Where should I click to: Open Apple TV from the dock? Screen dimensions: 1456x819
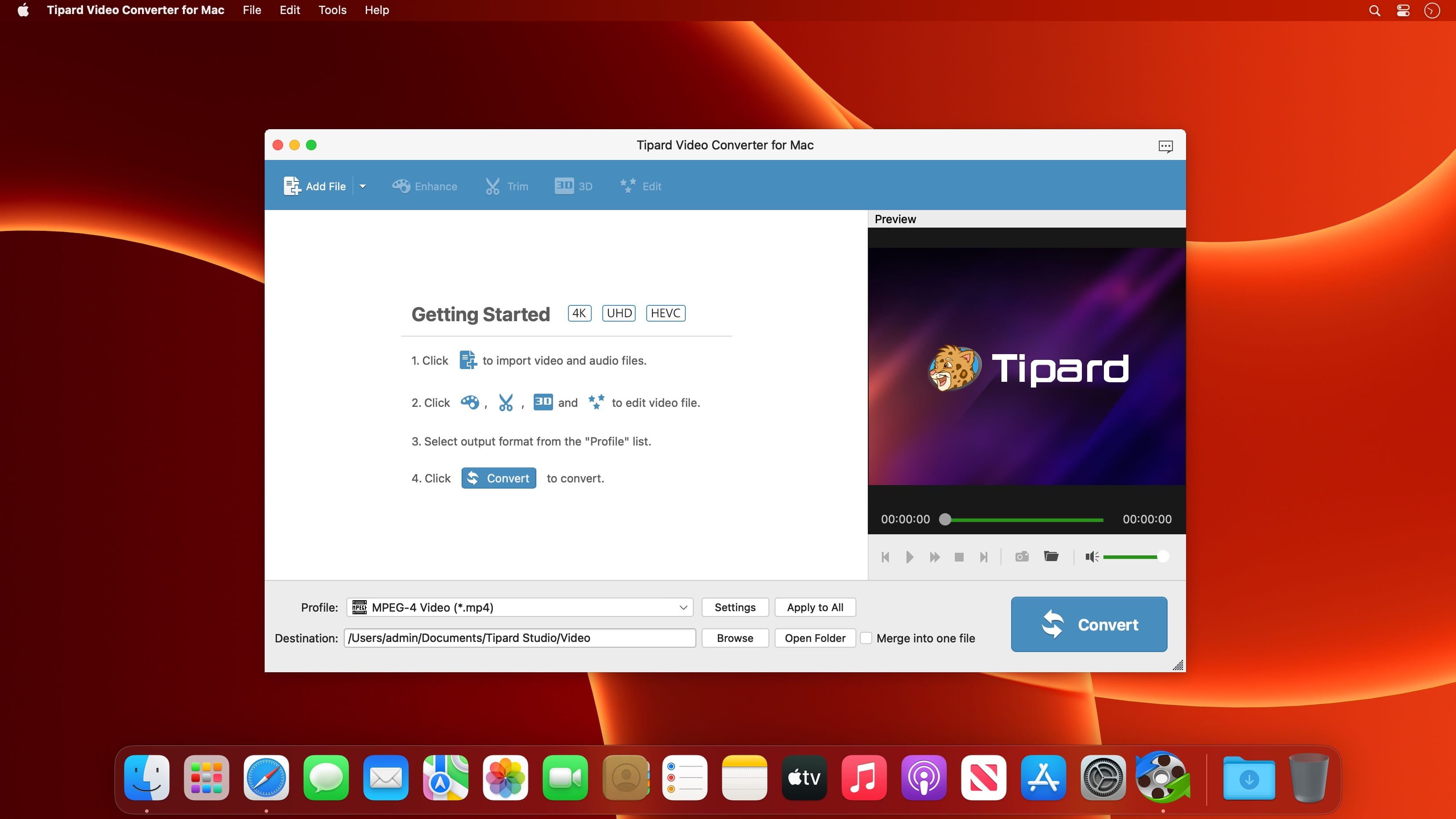[804, 777]
